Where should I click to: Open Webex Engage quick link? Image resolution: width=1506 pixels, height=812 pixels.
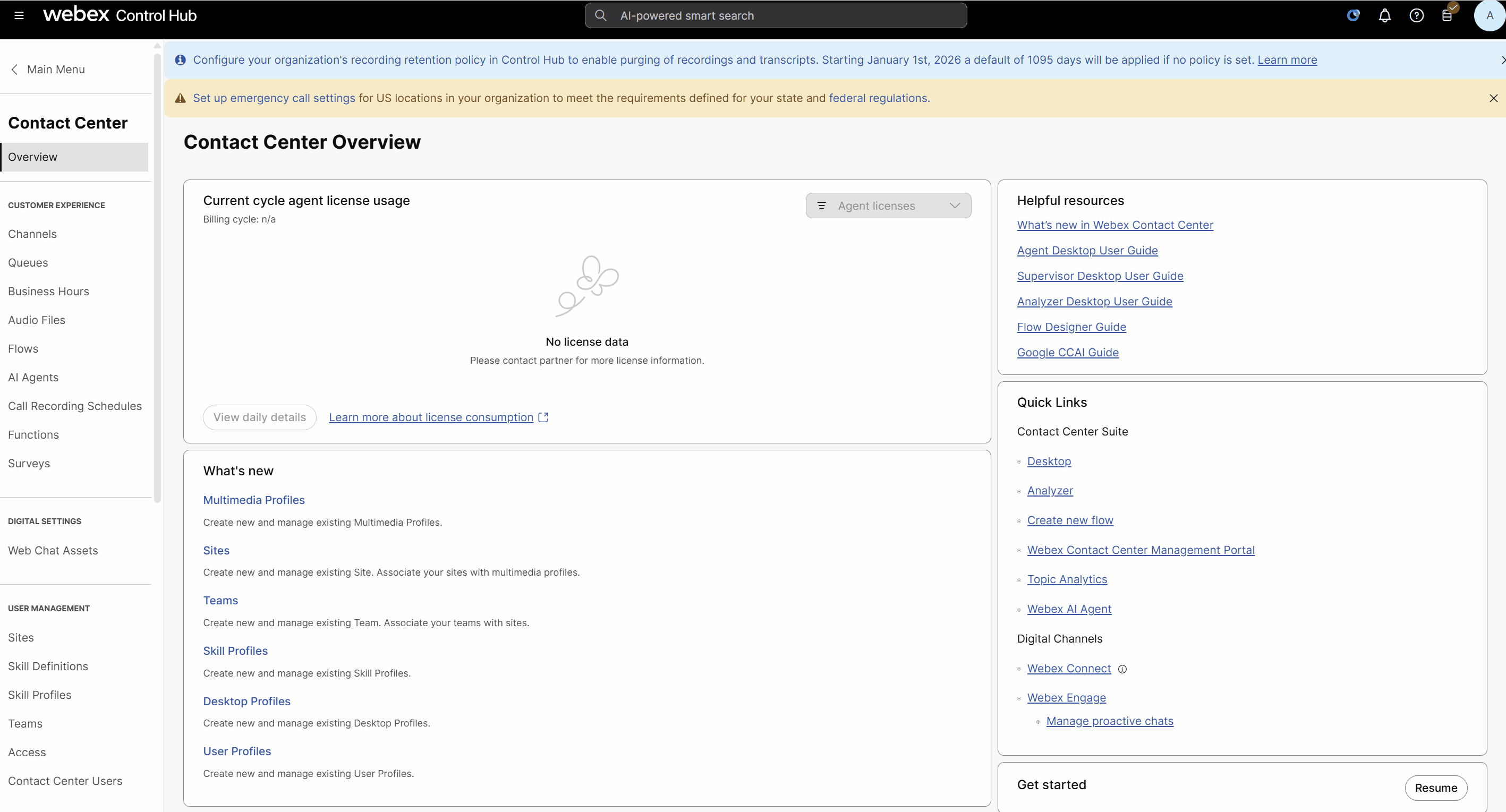(x=1066, y=697)
